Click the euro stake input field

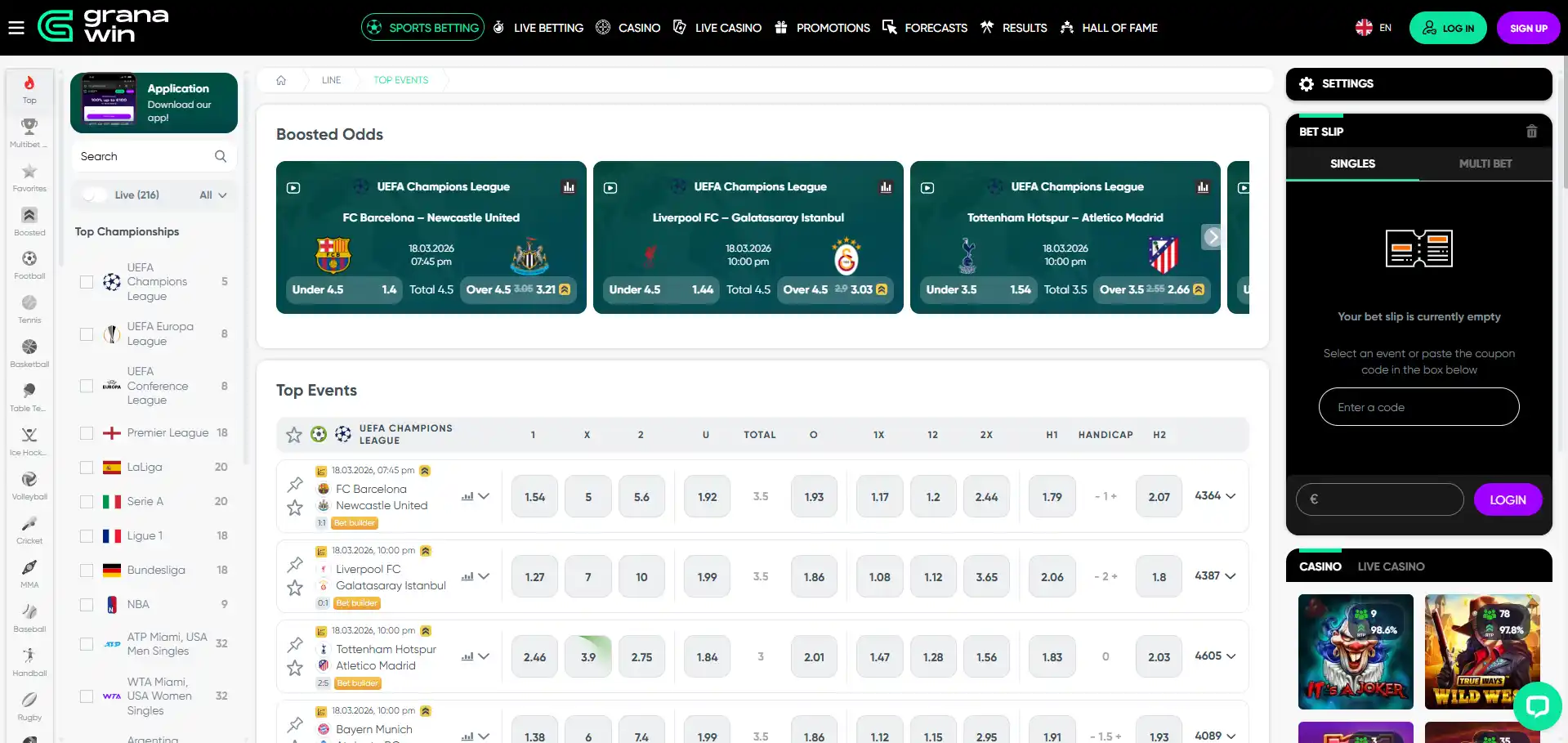[x=1379, y=499]
